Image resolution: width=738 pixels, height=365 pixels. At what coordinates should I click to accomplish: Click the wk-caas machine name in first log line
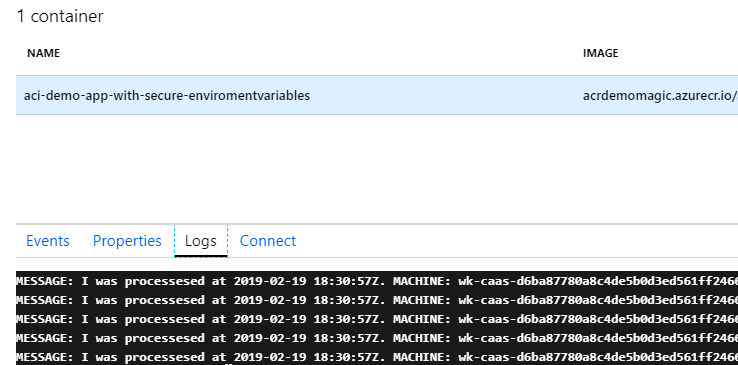click(x=598, y=281)
